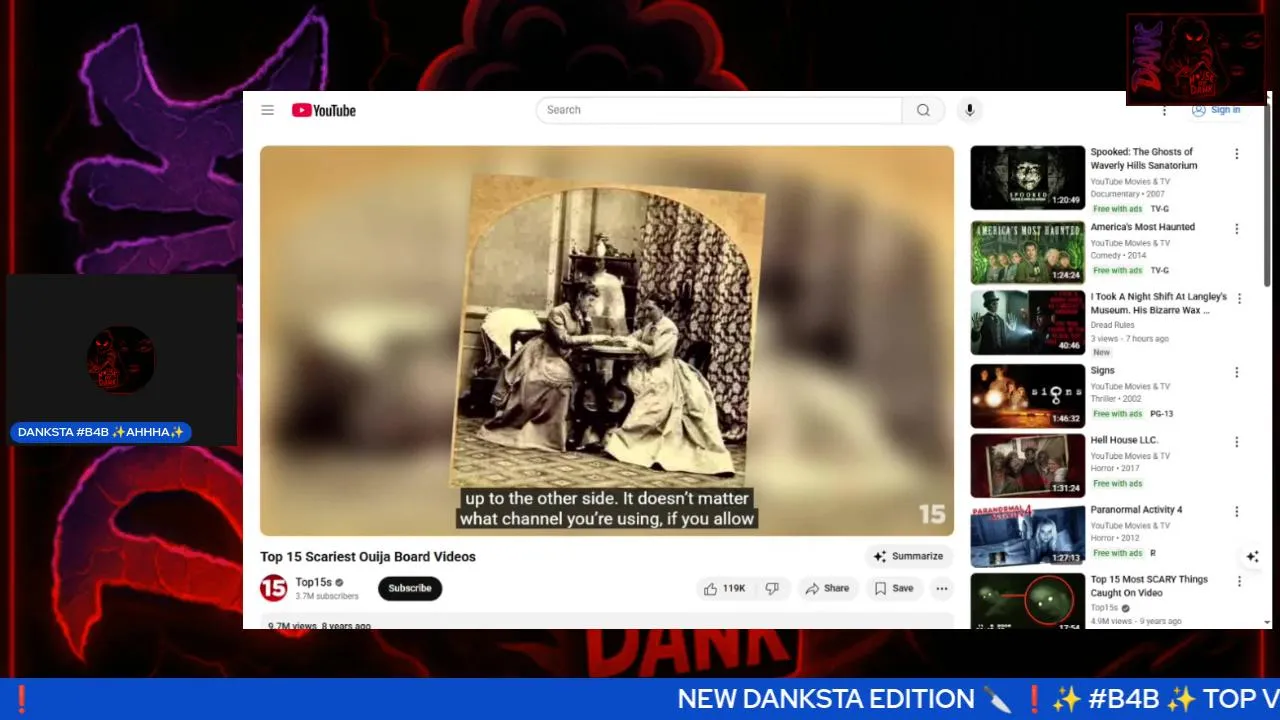Click title 'I Took A Night Shift At Langley's'

(1159, 304)
